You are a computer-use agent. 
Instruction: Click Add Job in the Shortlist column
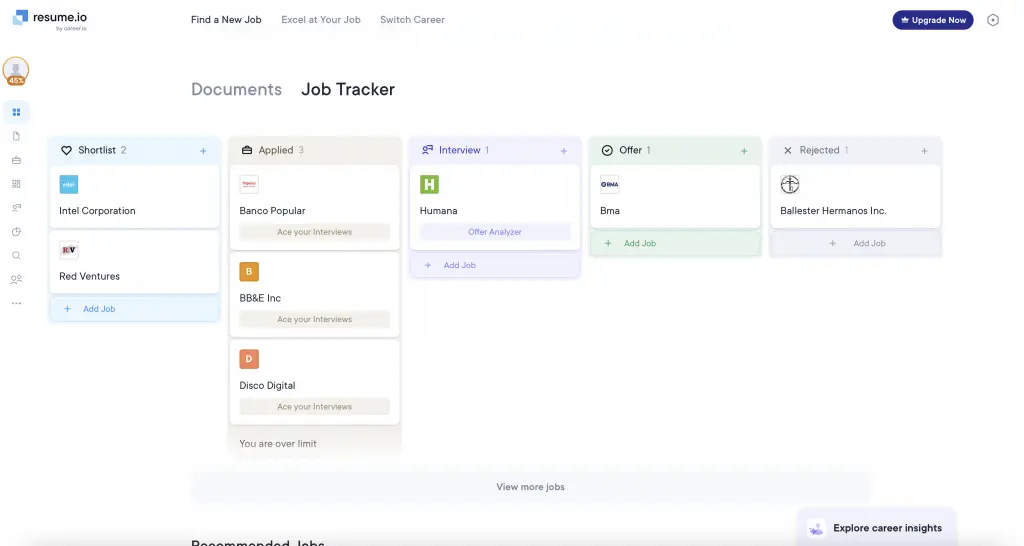[x=98, y=309]
